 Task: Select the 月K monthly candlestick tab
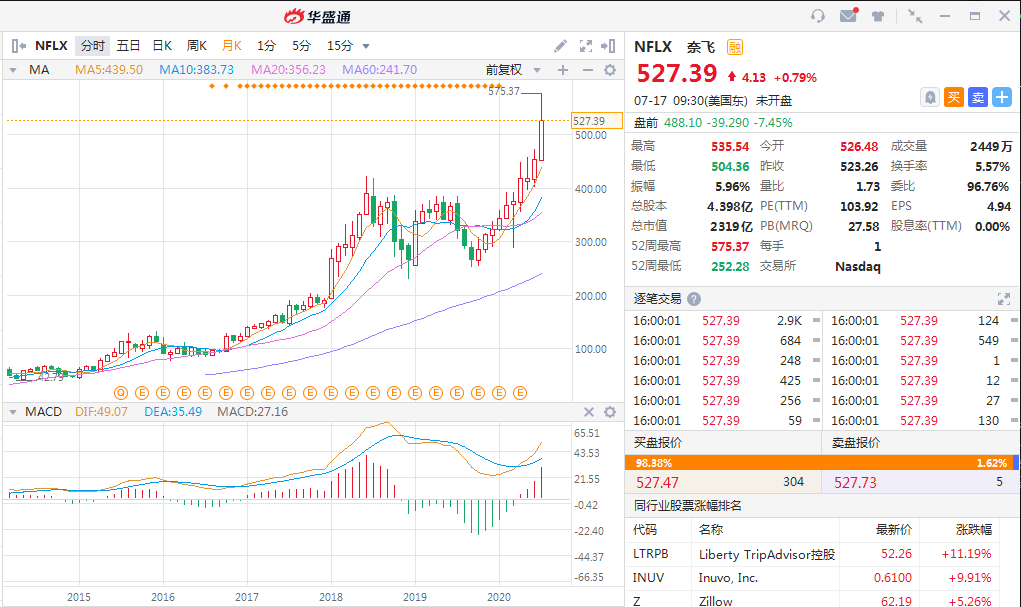pyautogui.click(x=232, y=46)
